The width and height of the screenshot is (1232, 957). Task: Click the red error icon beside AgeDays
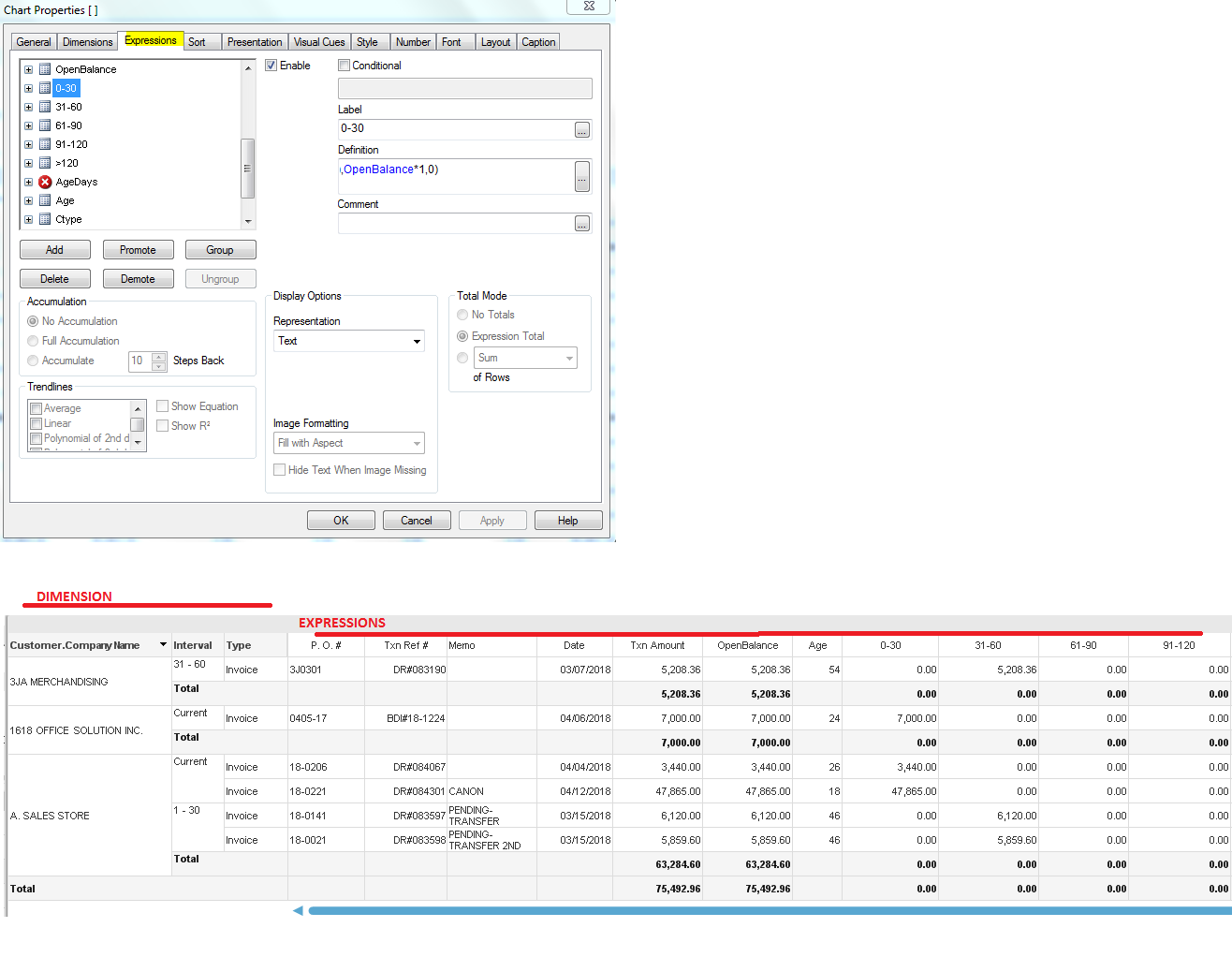45,182
